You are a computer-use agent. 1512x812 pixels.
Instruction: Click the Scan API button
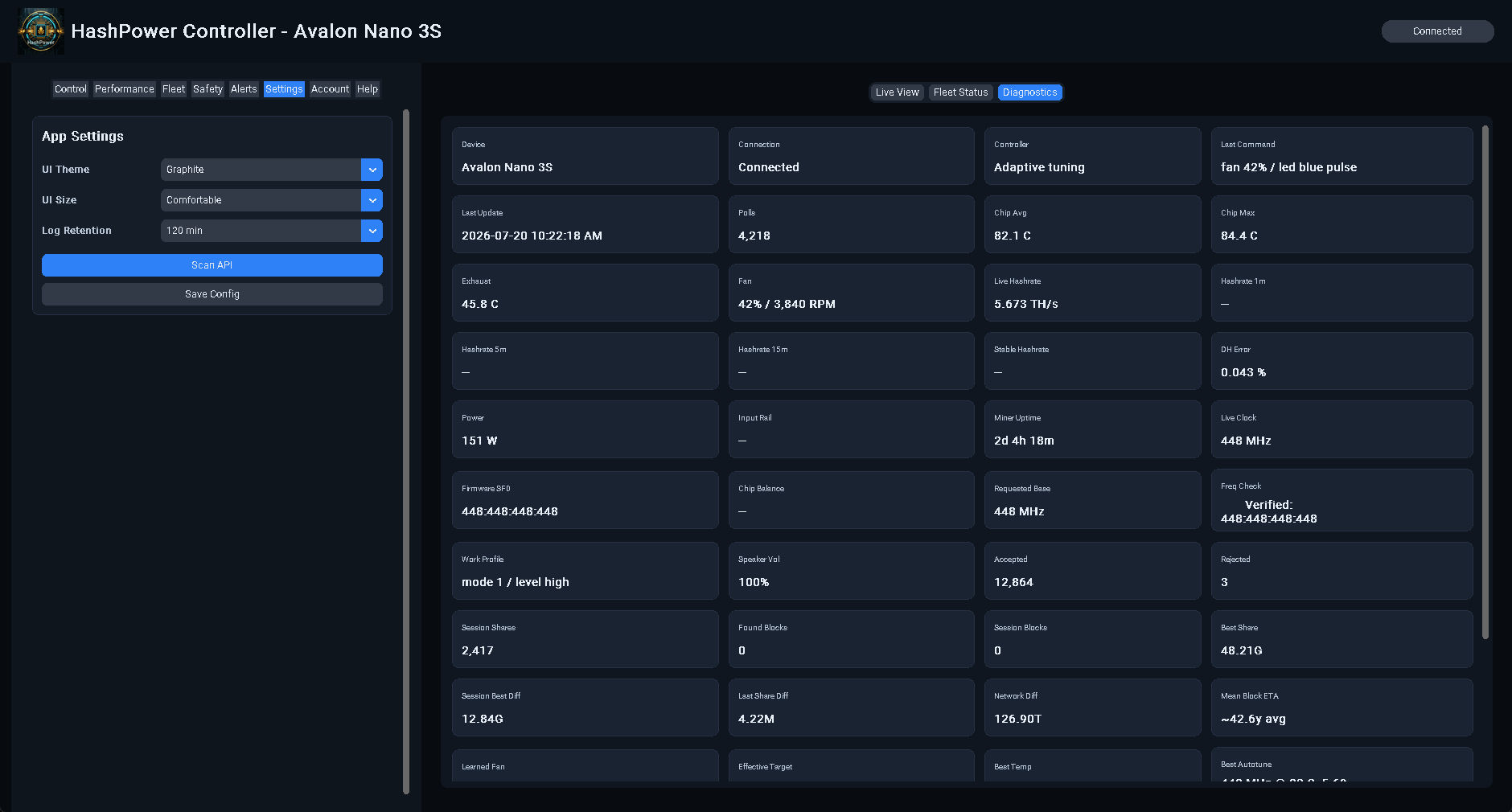[212, 265]
